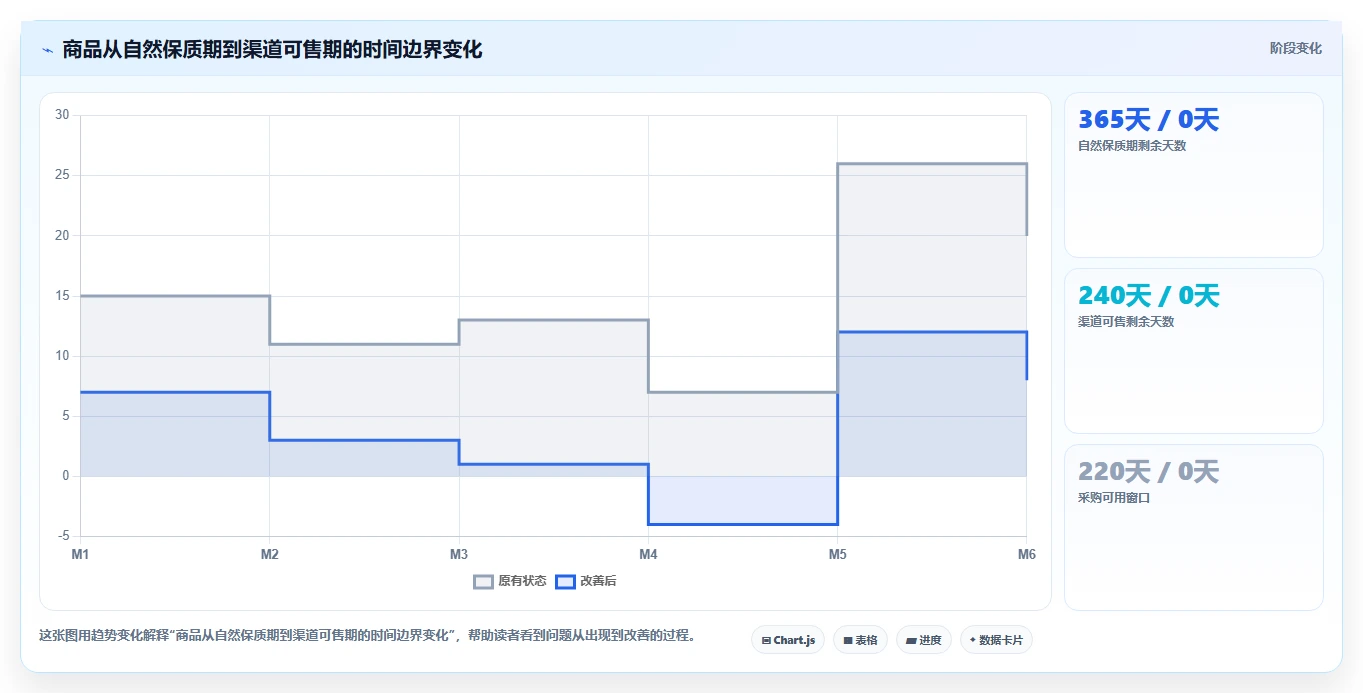The height and width of the screenshot is (693, 1363).
Task: Click the trend icon beside the title
Action: [47, 50]
